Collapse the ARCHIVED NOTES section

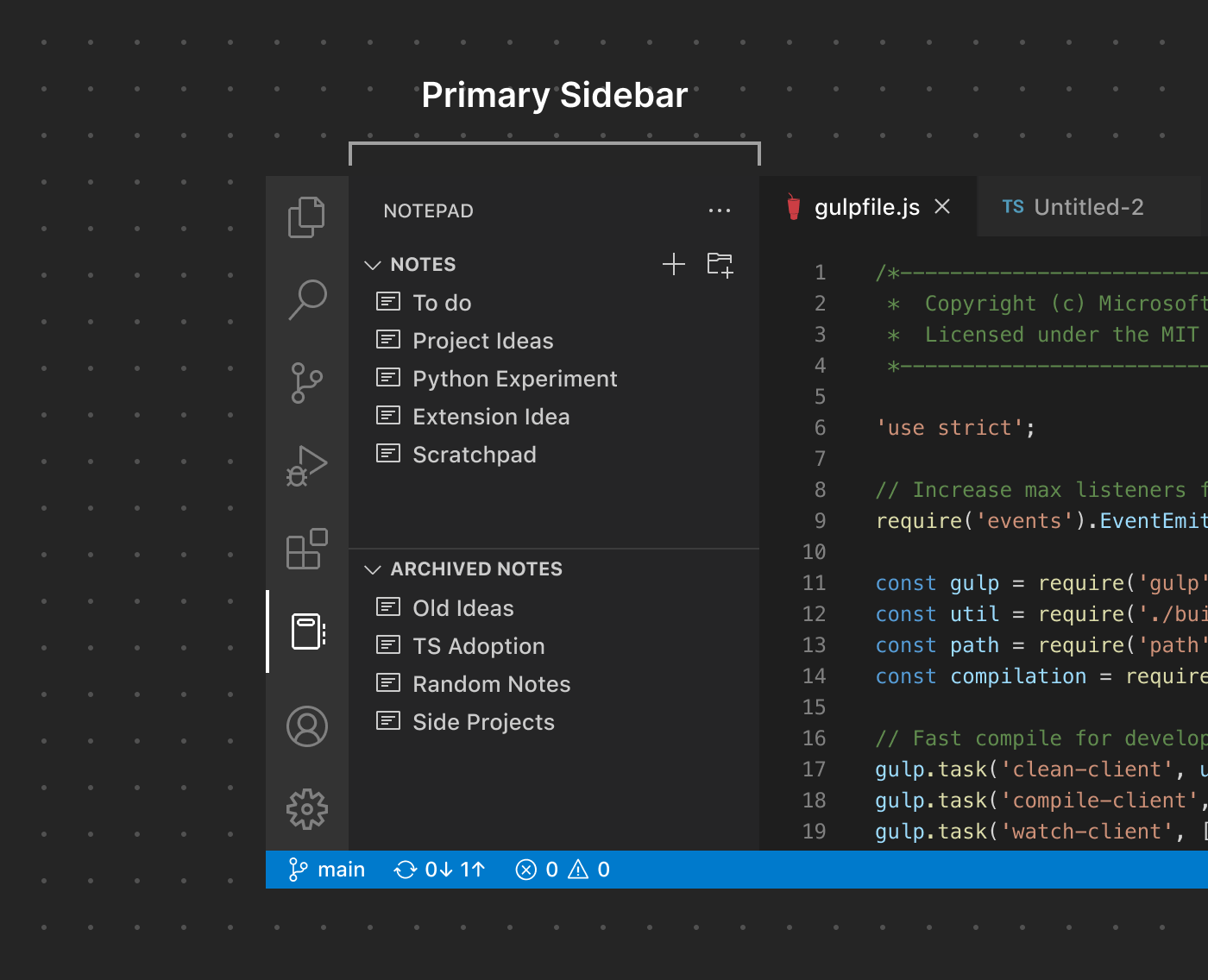(x=374, y=569)
